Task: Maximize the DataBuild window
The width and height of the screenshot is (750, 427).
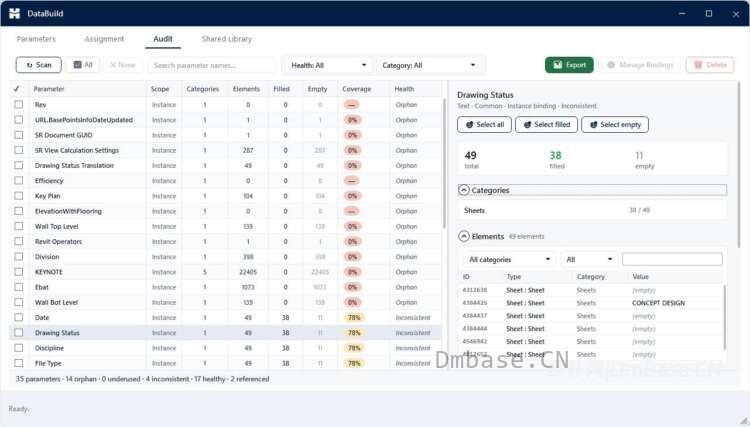Action: [x=709, y=13]
